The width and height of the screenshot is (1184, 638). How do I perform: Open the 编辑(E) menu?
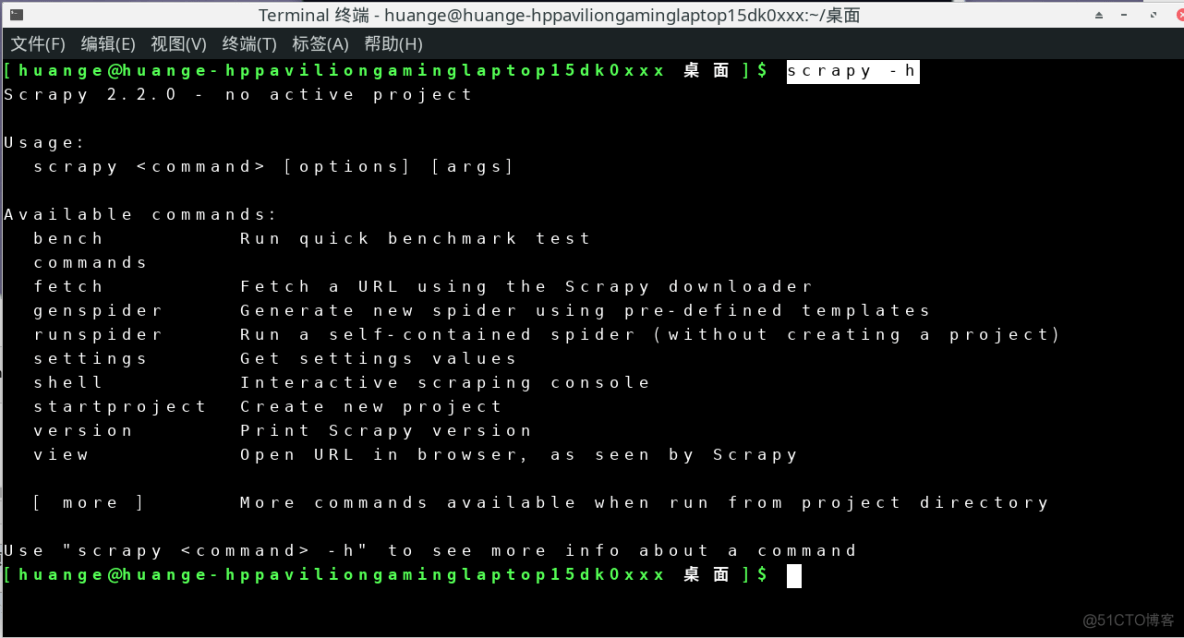point(108,44)
